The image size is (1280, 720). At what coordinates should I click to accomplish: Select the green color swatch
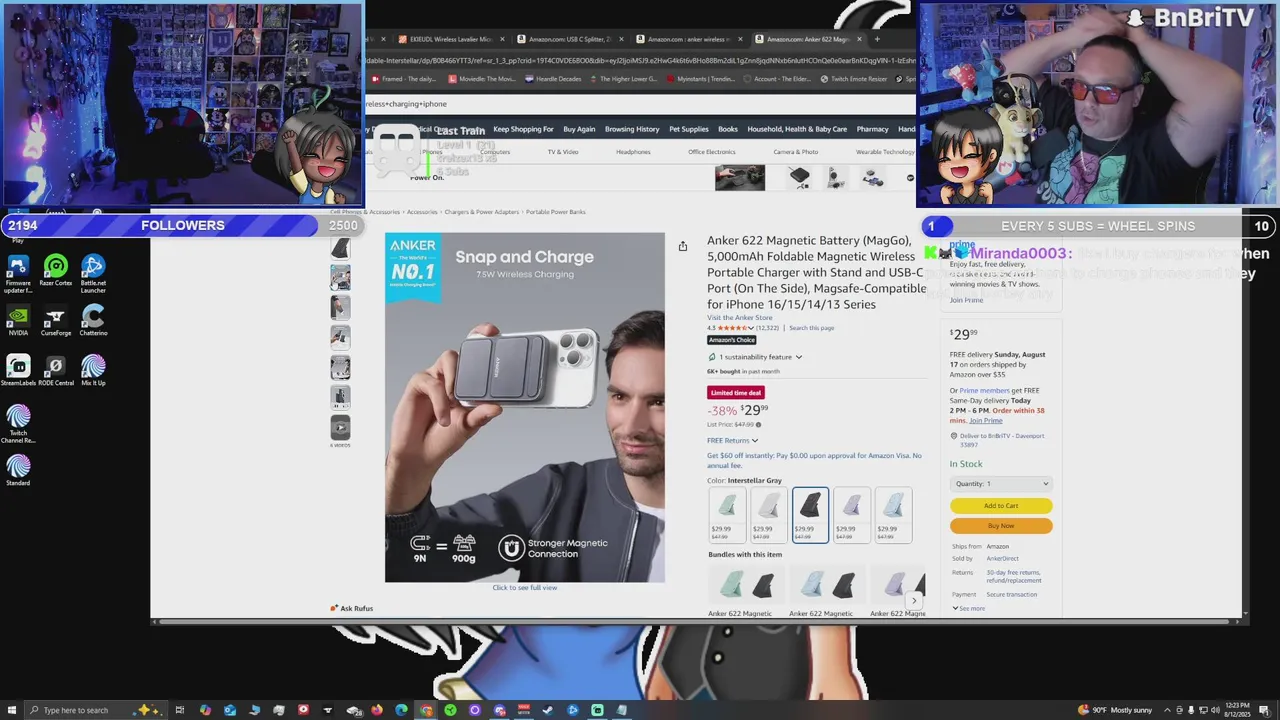[727, 515]
